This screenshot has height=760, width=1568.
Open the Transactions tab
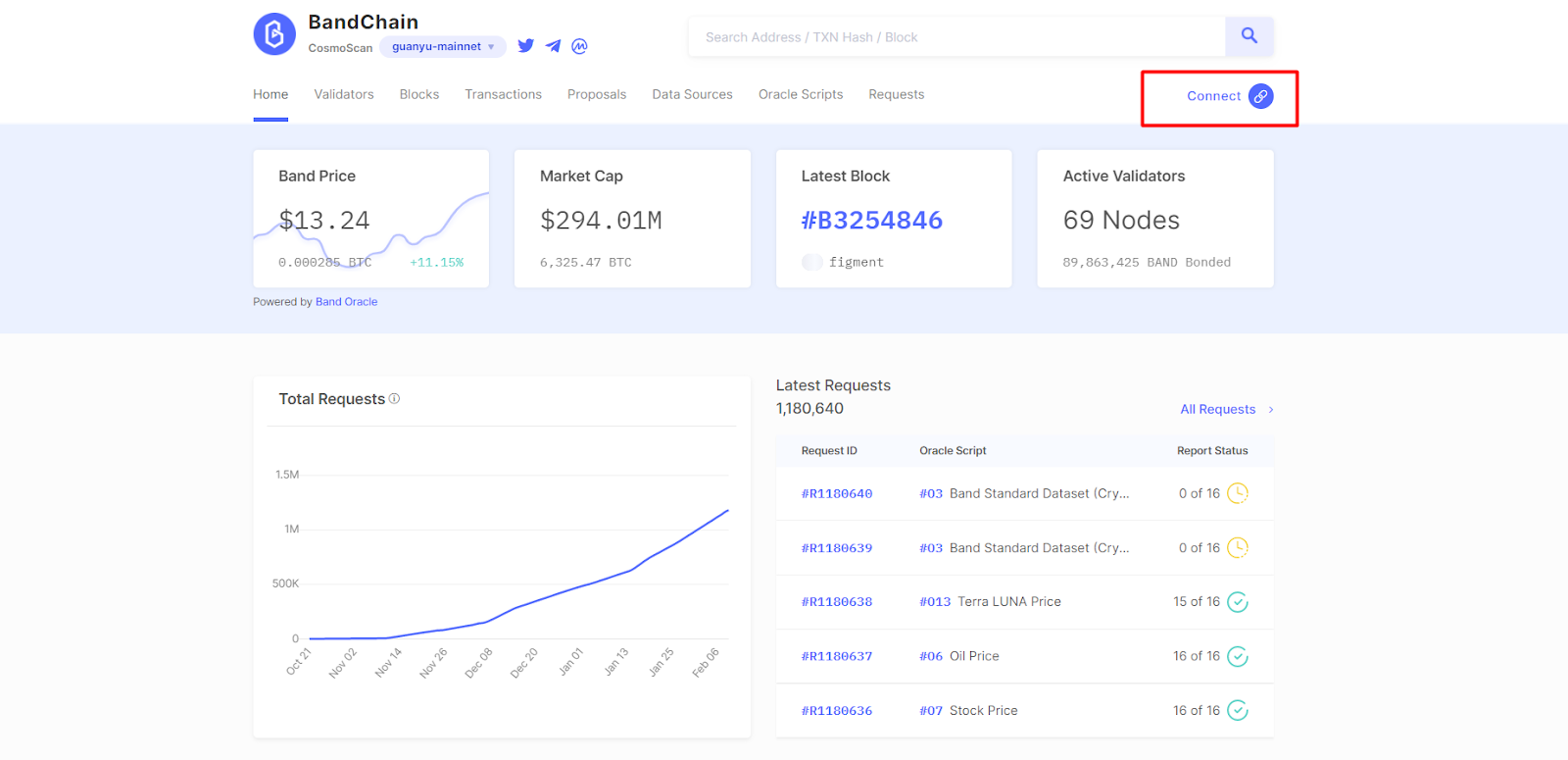[x=504, y=95]
